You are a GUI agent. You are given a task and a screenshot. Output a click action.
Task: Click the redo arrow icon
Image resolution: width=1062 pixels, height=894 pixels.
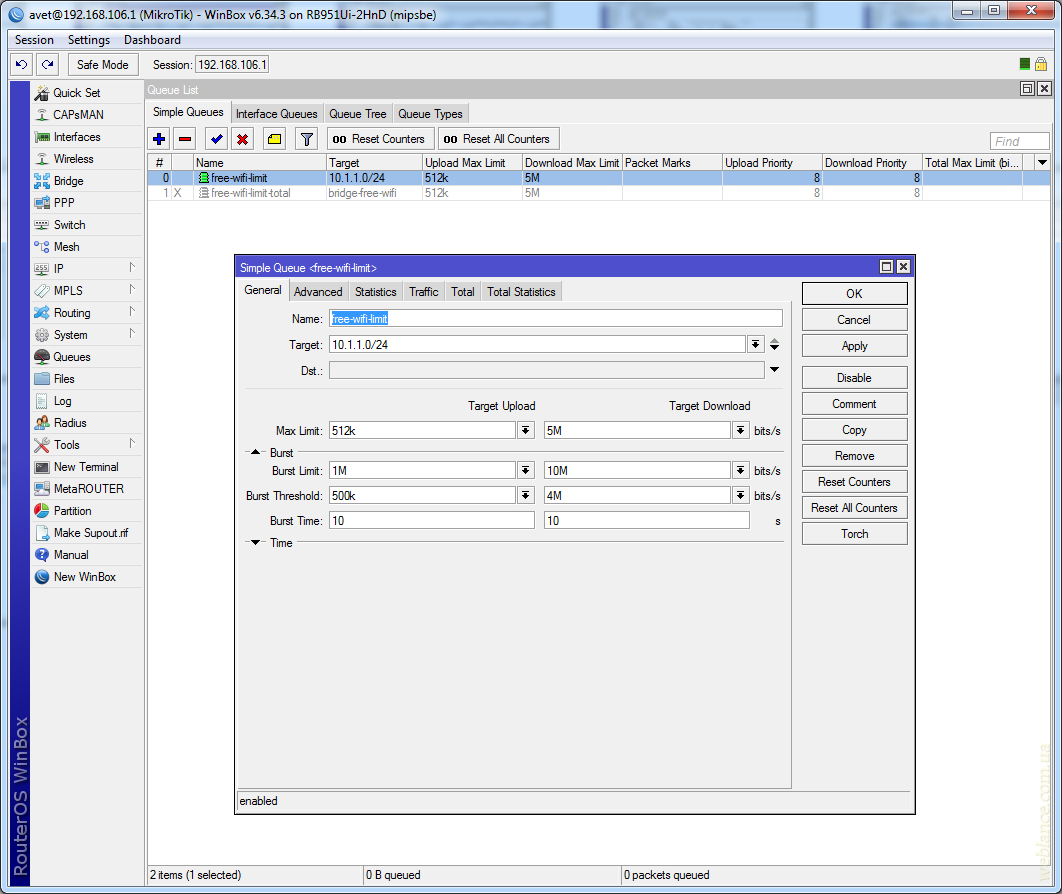tap(47, 64)
